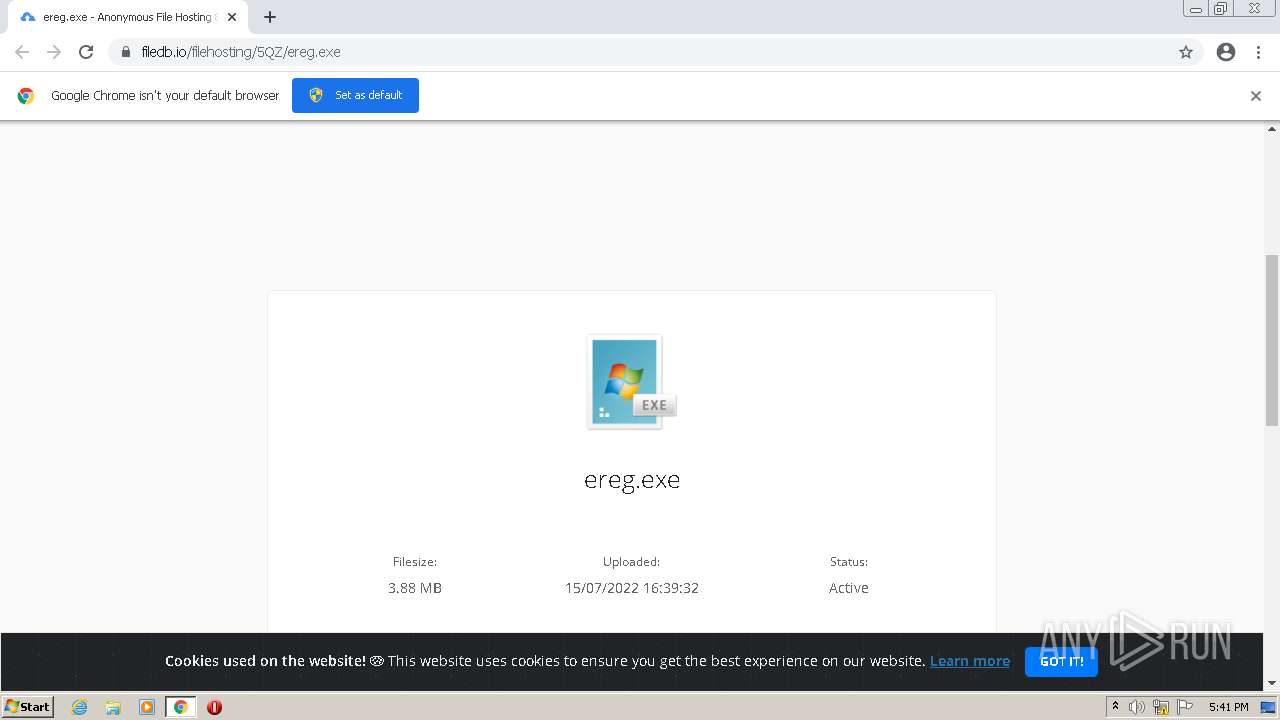The image size is (1280, 720).
Task: Click the upload date 15/07/2022 16:39:32
Action: pos(632,588)
